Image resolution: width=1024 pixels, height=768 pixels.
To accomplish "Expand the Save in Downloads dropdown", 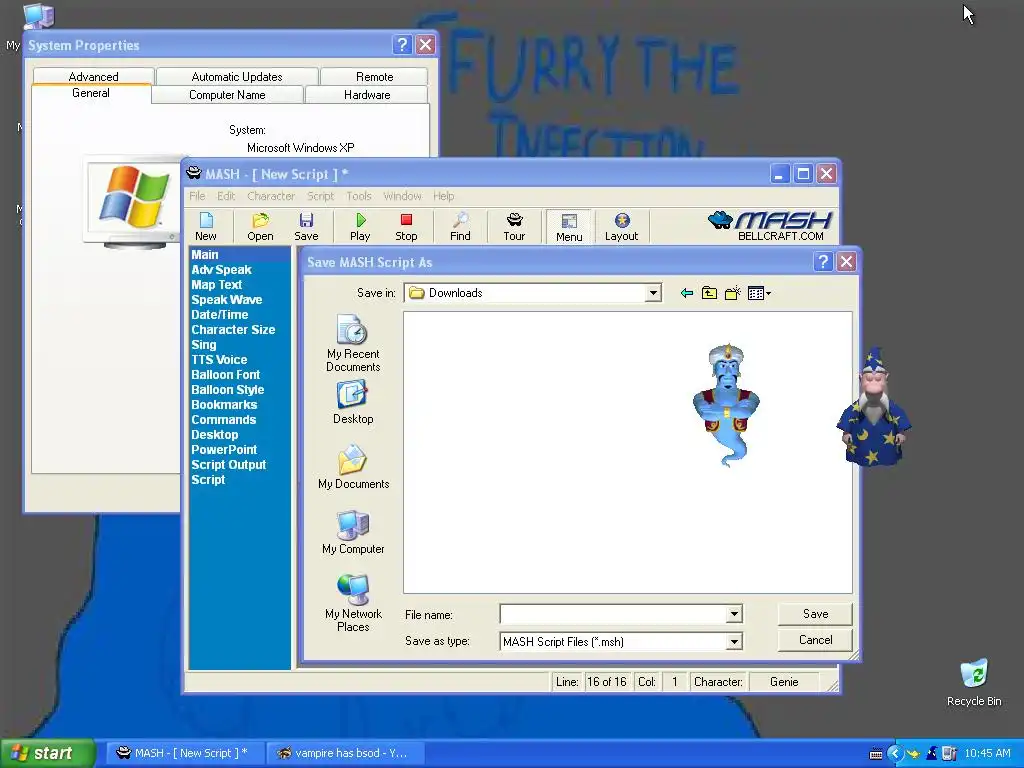I will click(652, 293).
